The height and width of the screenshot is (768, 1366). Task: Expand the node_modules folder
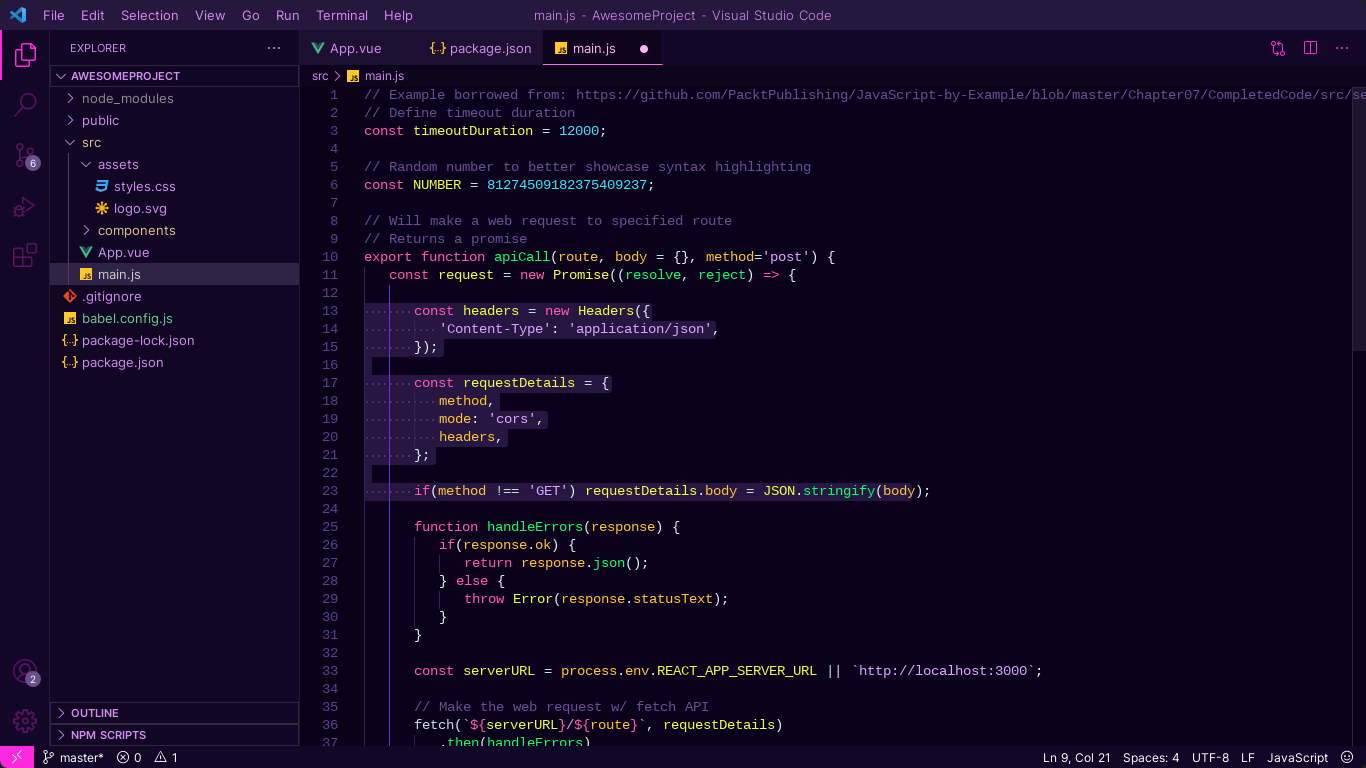[x=174, y=98]
